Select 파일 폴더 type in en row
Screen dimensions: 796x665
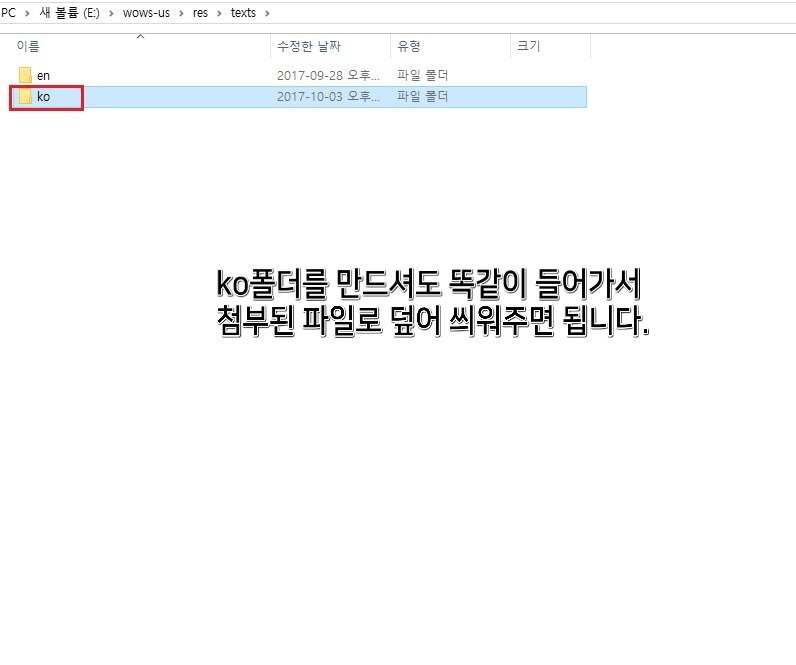point(422,76)
